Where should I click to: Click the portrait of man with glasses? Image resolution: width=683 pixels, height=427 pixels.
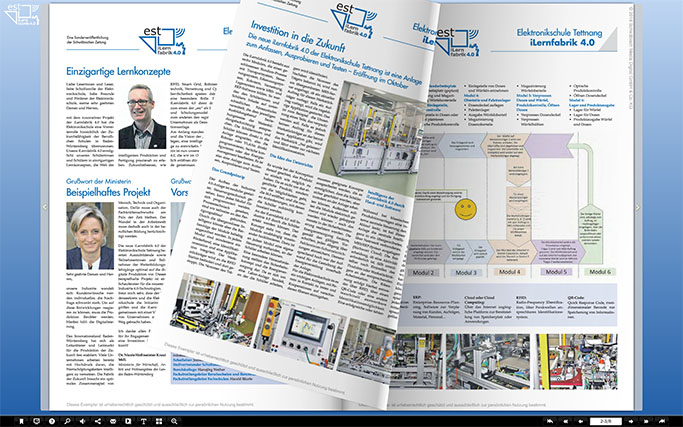142,116
